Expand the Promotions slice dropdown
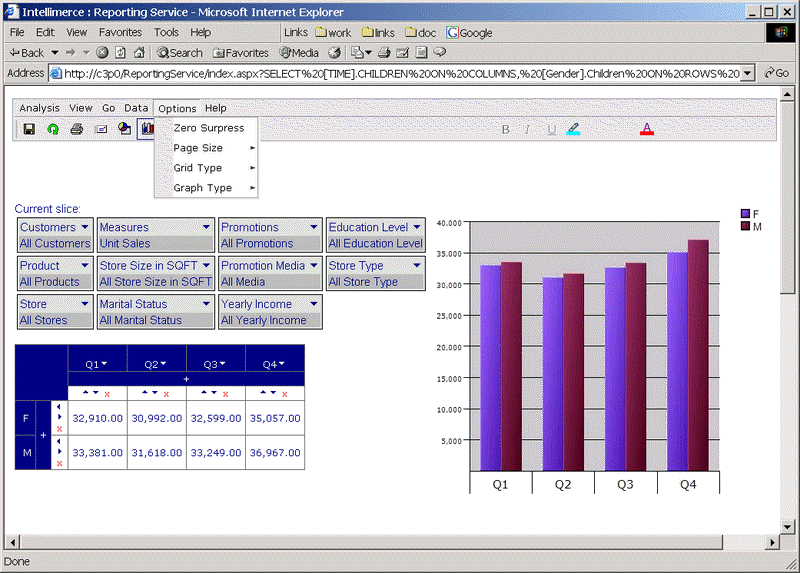The height and width of the screenshot is (573, 800). (x=314, y=227)
